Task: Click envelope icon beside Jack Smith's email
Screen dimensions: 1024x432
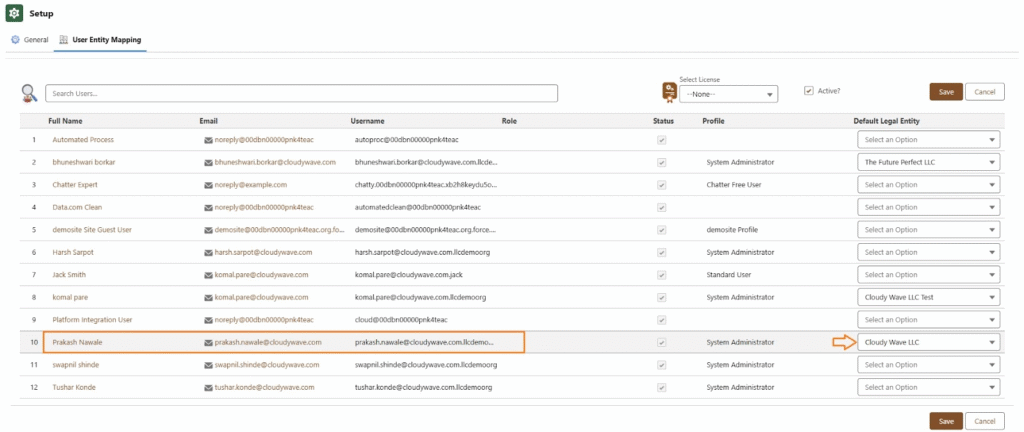Action: pos(208,275)
